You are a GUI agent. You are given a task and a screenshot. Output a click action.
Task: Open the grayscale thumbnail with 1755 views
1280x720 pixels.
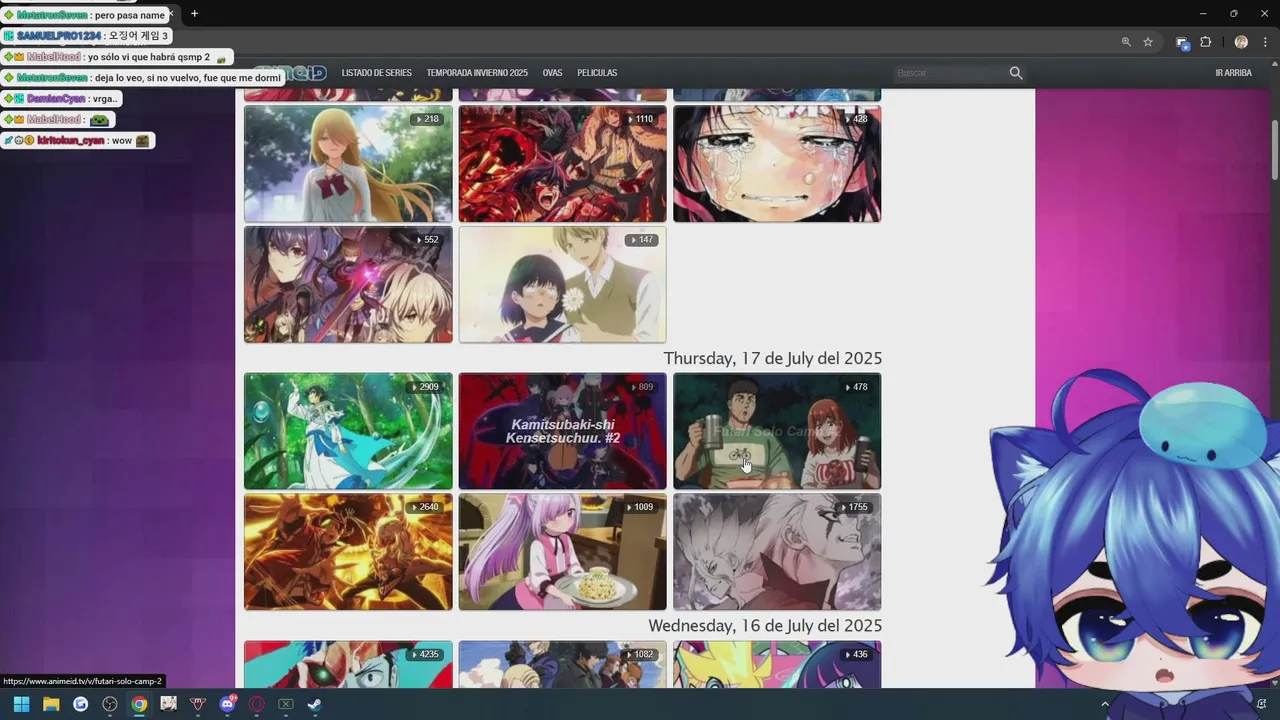click(x=777, y=552)
